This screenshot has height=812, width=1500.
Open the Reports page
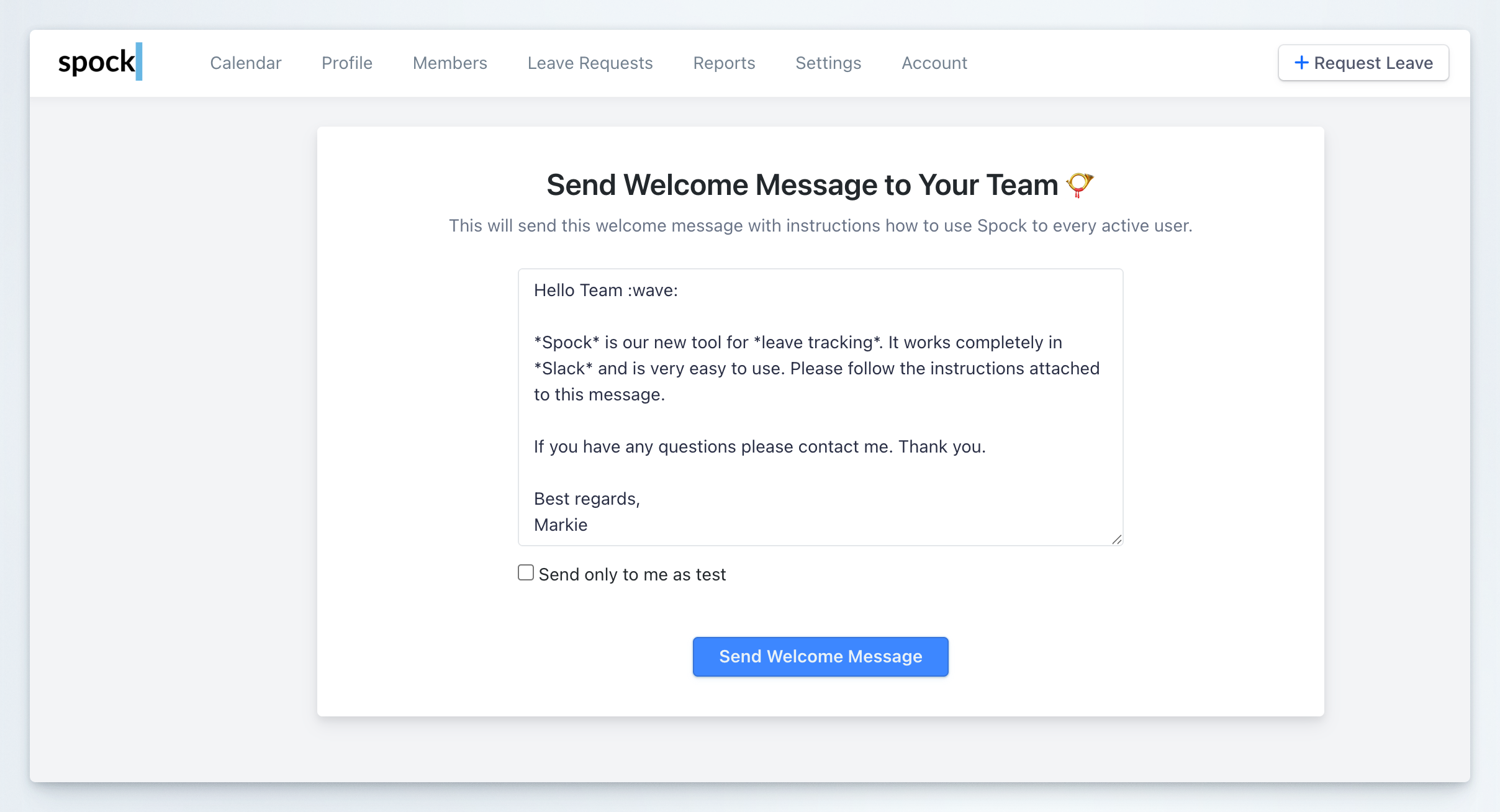[724, 63]
